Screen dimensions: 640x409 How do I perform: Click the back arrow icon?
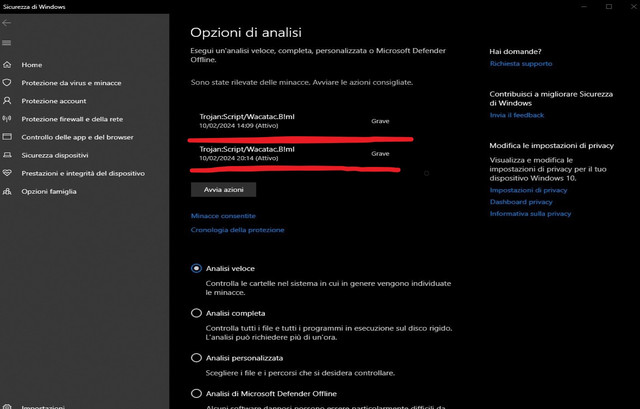[7, 23]
